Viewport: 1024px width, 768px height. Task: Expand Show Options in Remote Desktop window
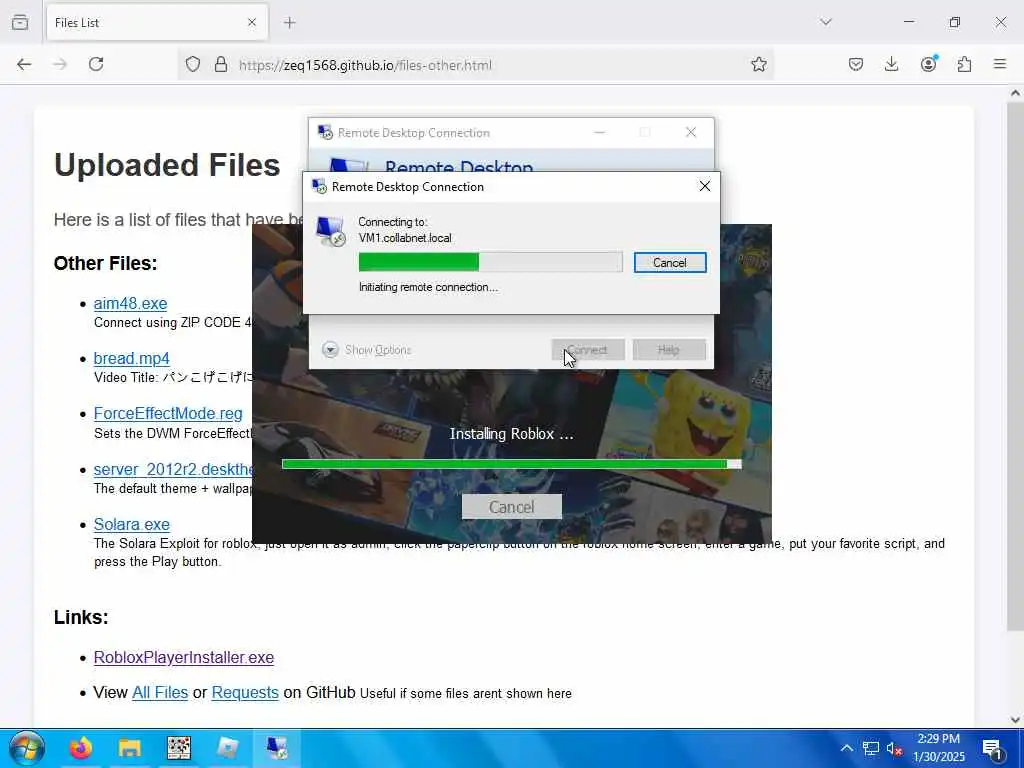(366, 350)
